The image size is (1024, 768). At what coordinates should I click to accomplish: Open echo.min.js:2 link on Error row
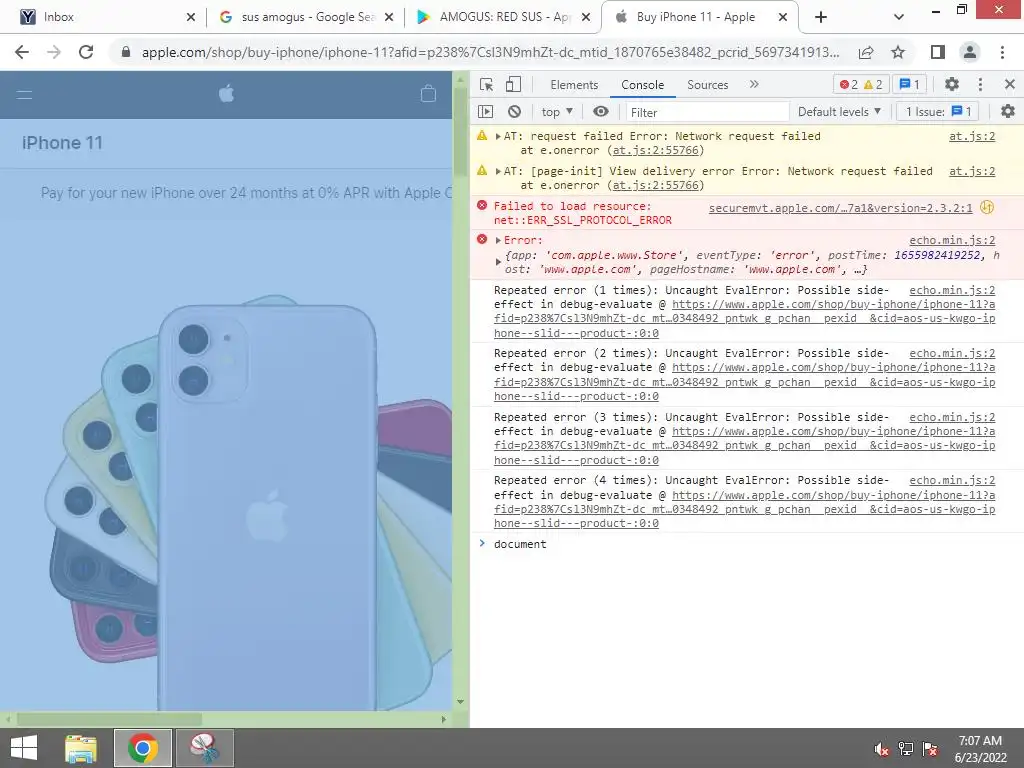point(952,240)
